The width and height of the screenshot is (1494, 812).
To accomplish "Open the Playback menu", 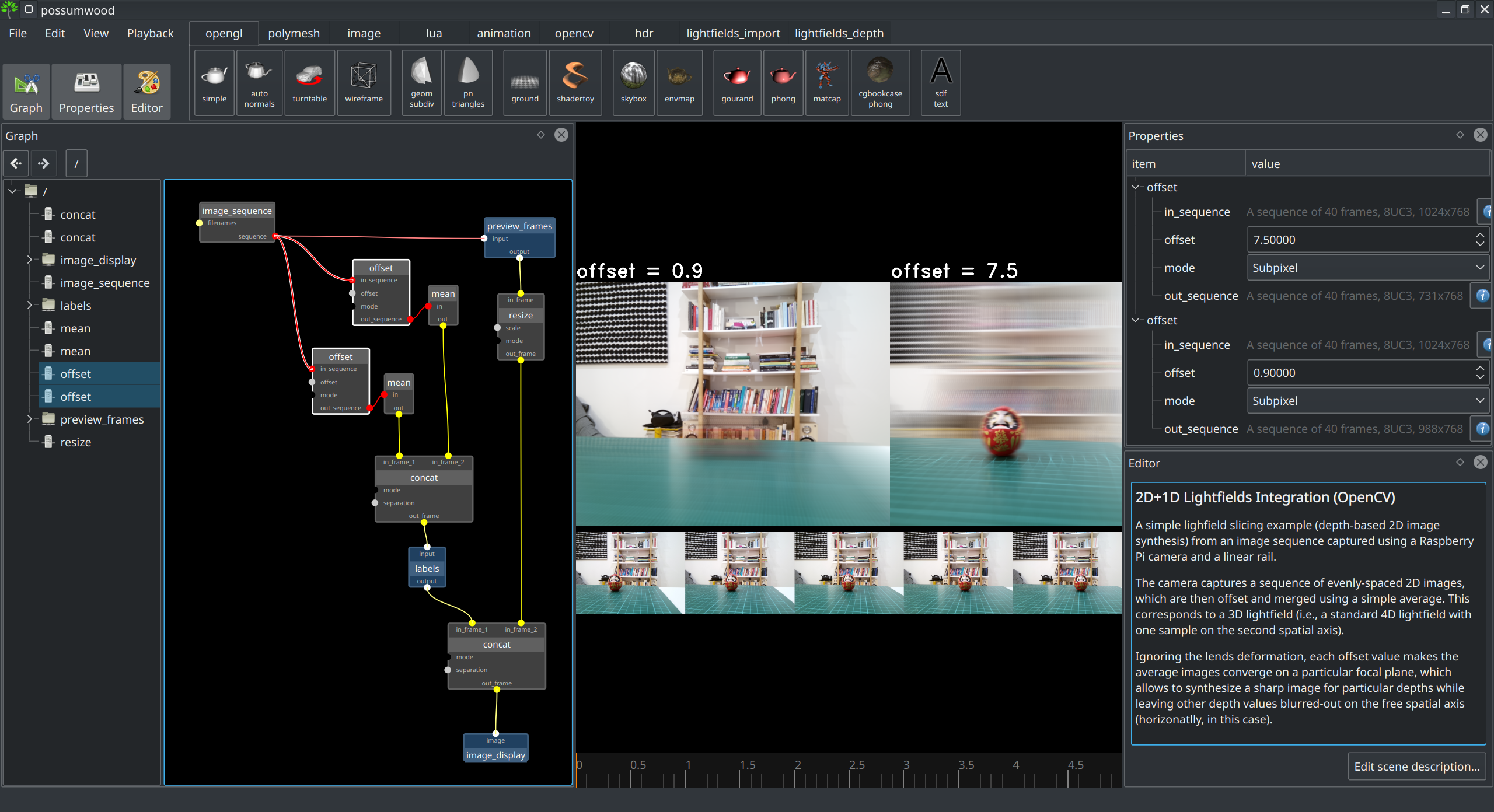I will pos(150,33).
